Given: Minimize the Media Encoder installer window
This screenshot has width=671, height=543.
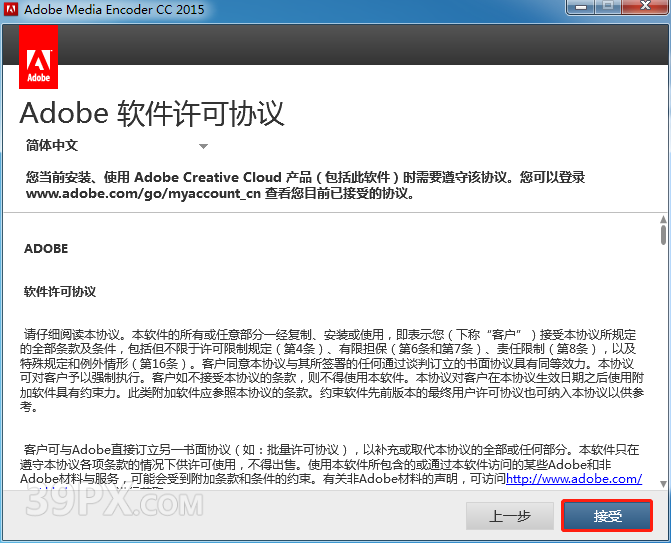Looking at the screenshot, I should point(581,7).
